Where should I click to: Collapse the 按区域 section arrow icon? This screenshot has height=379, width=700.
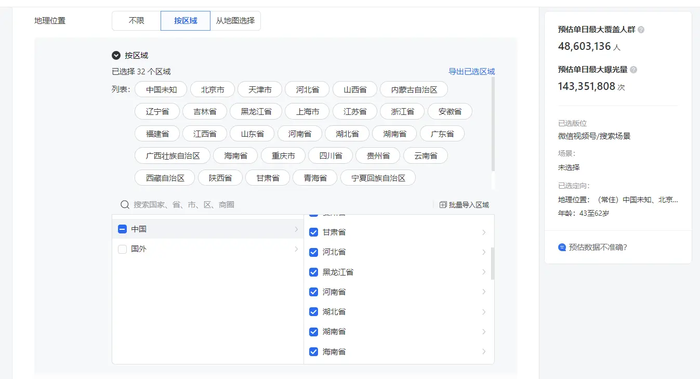[x=116, y=55]
